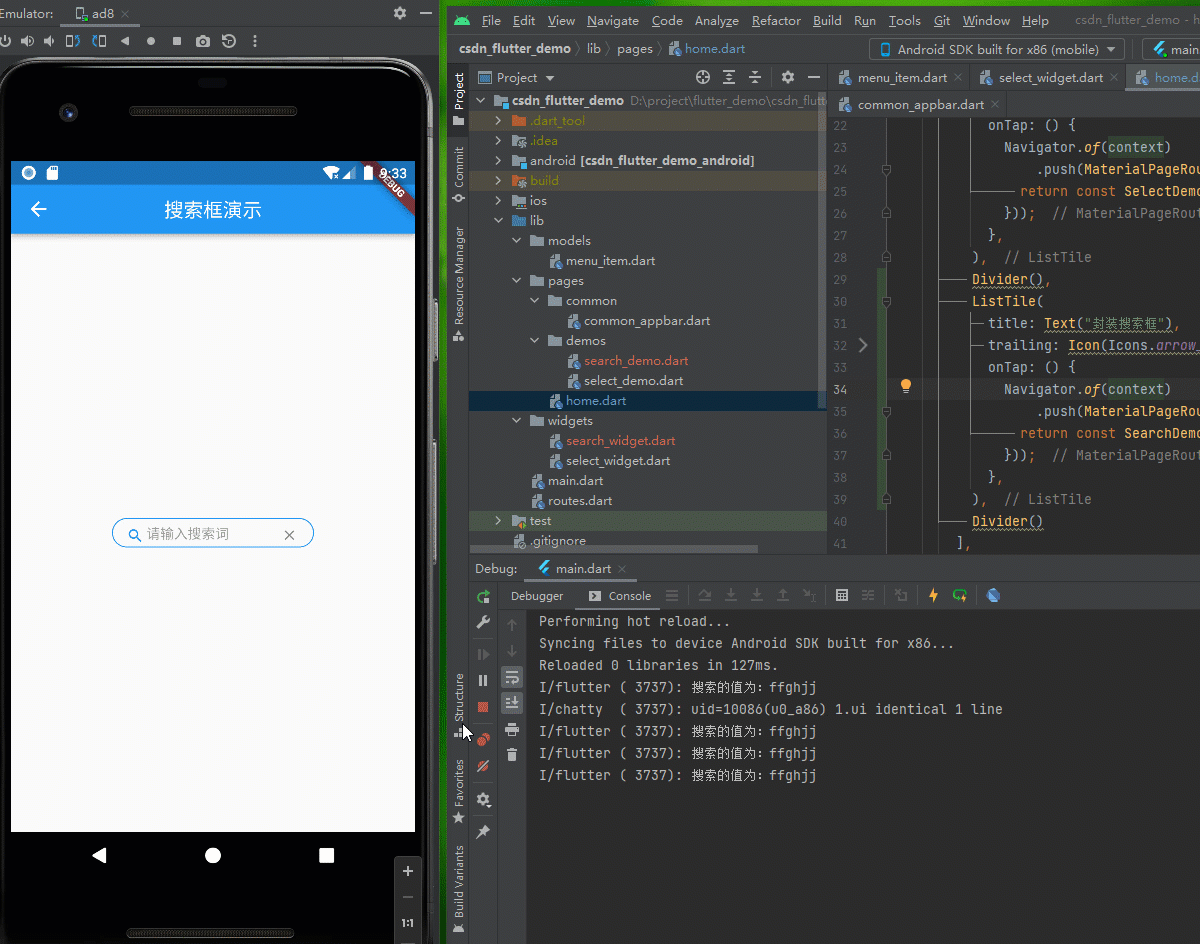Collapse the demos folder
The height and width of the screenshot is (944, 1200).
(x=535, y=341)
